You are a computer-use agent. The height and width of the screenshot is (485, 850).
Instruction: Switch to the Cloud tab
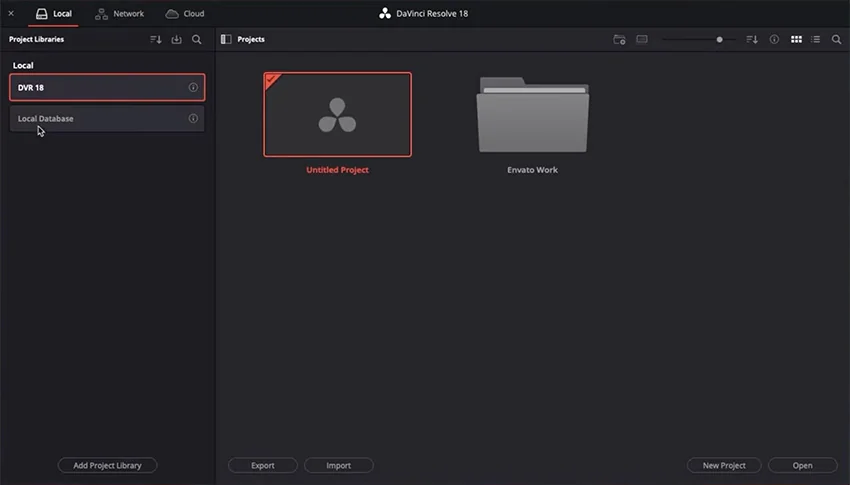tap(185, 14)
